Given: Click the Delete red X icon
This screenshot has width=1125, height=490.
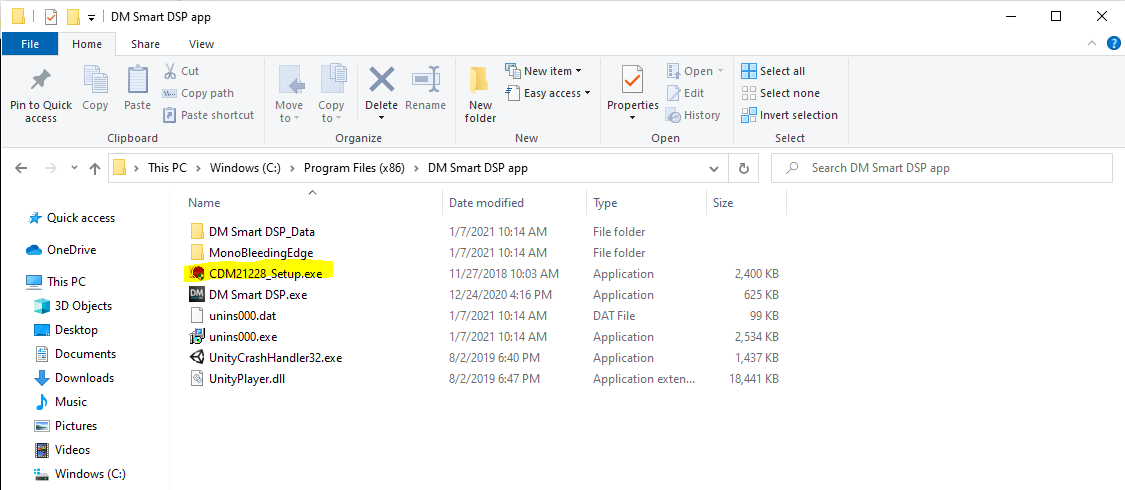Looking at the screenshot, I should [381, 79].
